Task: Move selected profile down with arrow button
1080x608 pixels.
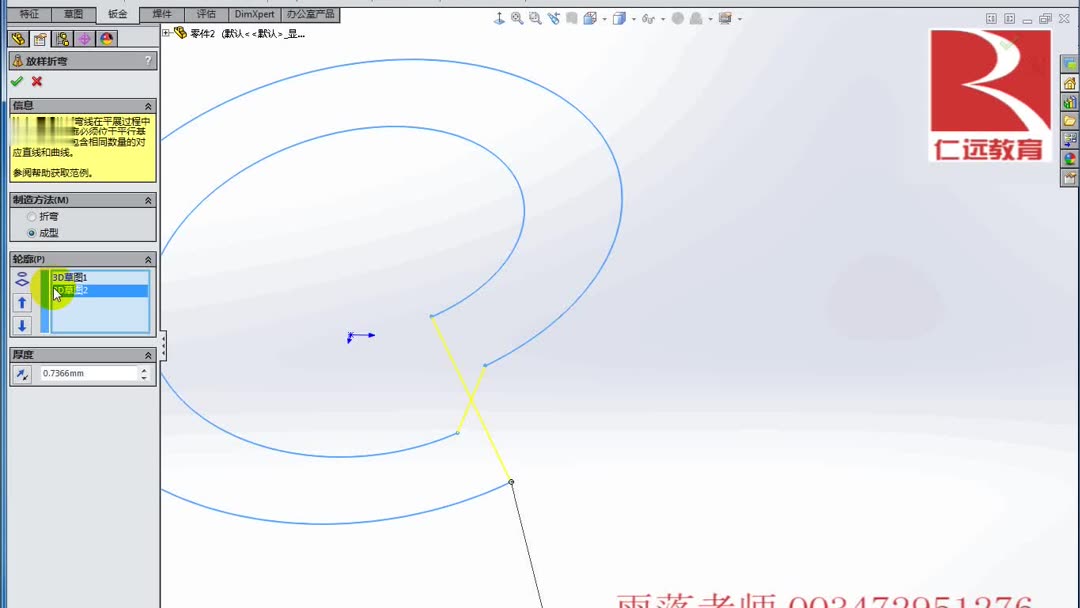Action: (21, 325)
